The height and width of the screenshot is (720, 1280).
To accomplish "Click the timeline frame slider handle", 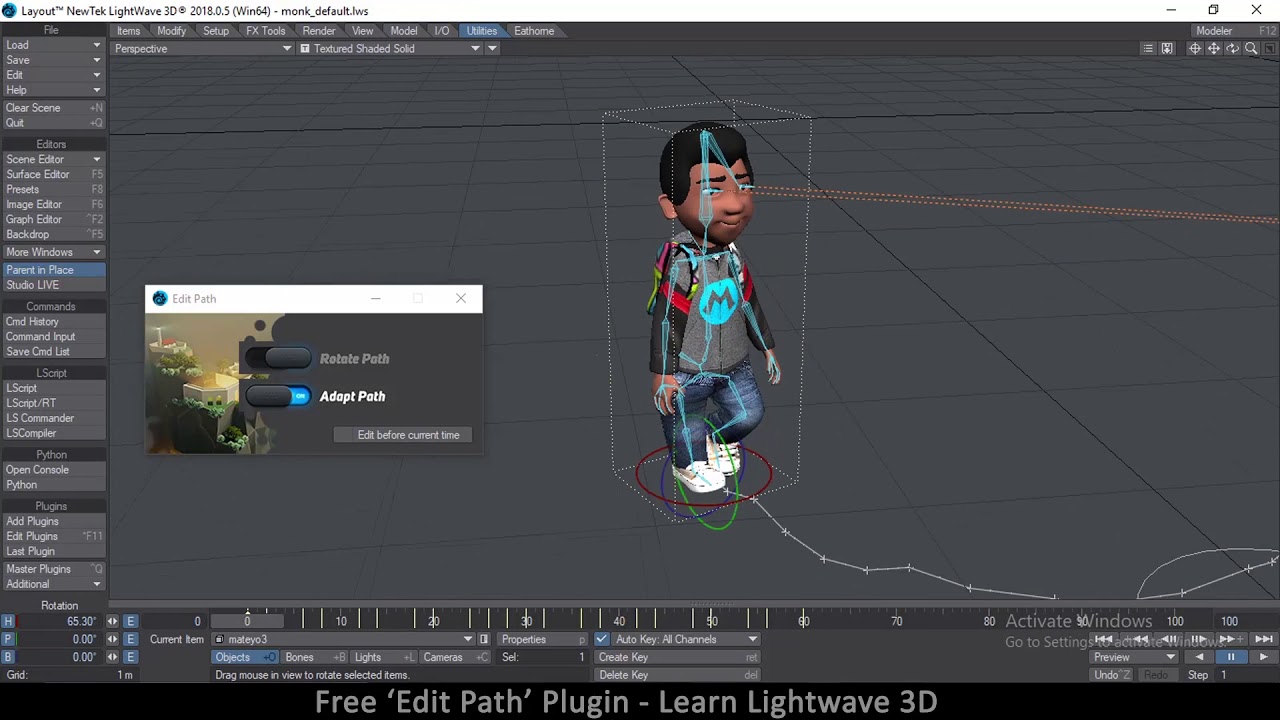I will (x=247, y=621).
